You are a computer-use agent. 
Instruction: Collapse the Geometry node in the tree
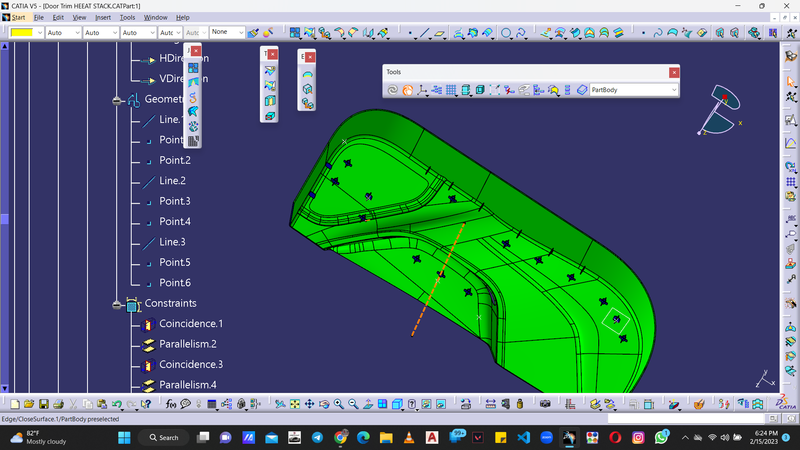click(x=118, y=100)
